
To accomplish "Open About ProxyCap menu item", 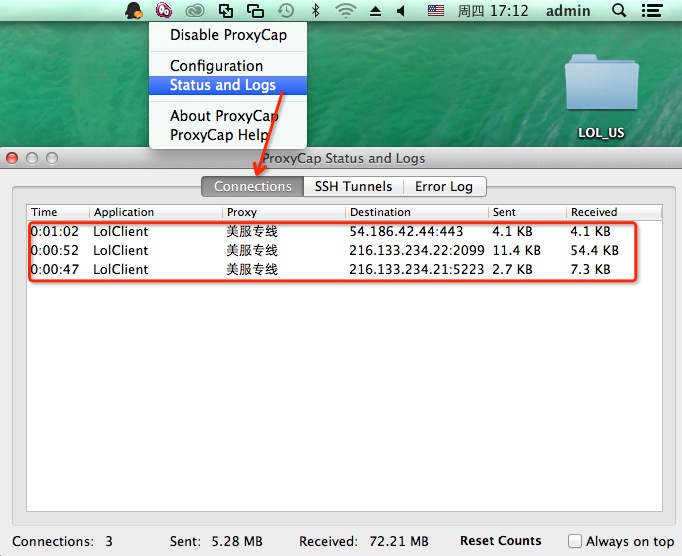I will [228, 116].
